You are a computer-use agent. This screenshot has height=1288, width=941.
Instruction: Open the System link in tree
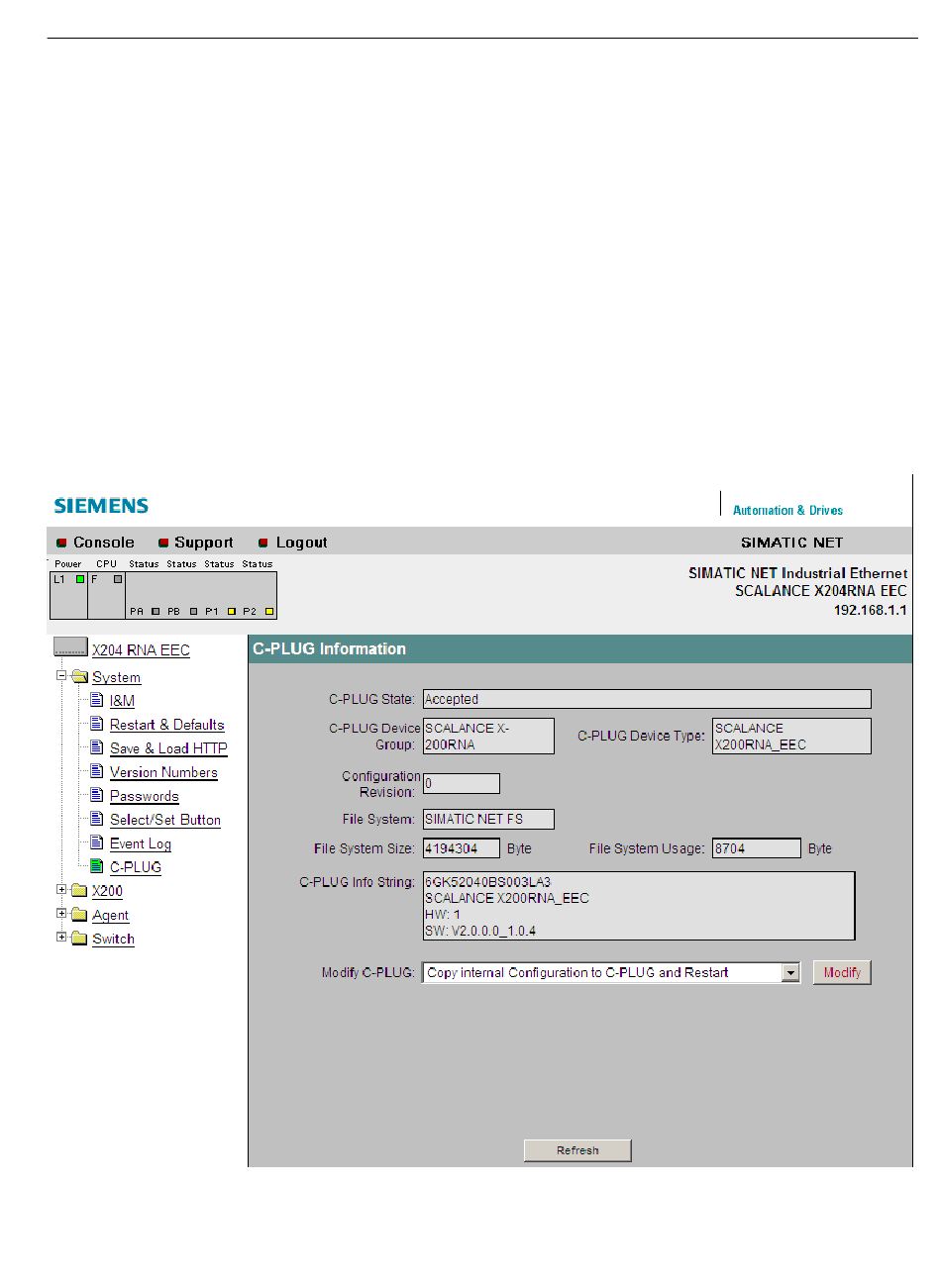coord(116,677)
